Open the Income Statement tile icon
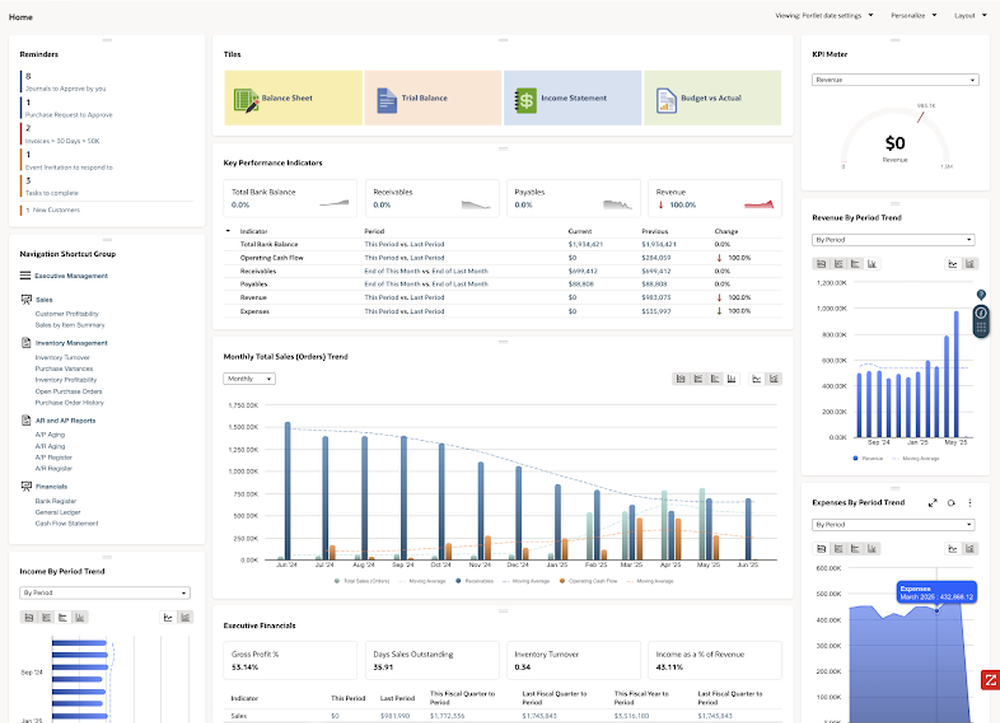Viewport: 1000px width, 723px height. coord(525,99)
